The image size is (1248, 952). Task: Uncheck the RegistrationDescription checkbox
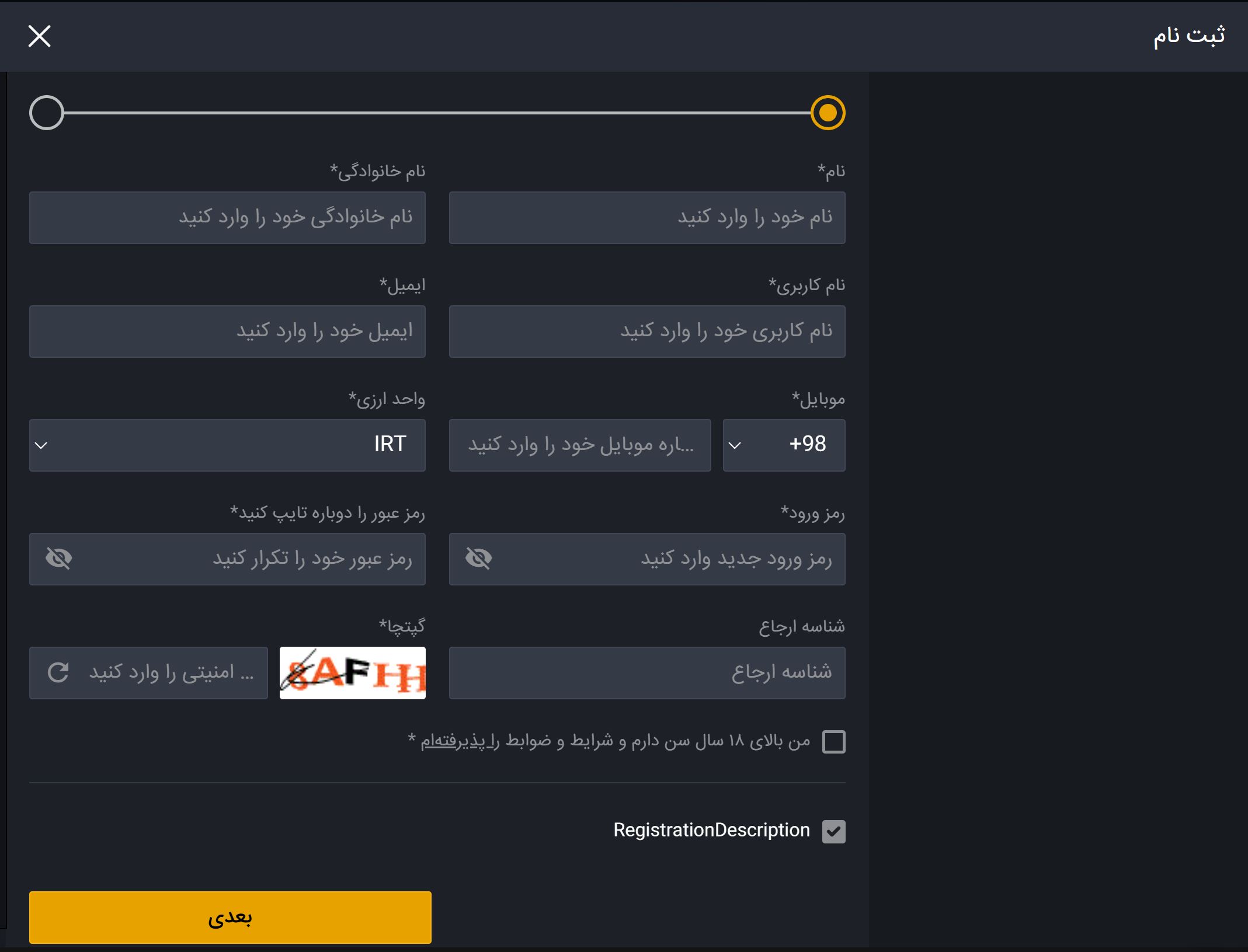[833, 831]
